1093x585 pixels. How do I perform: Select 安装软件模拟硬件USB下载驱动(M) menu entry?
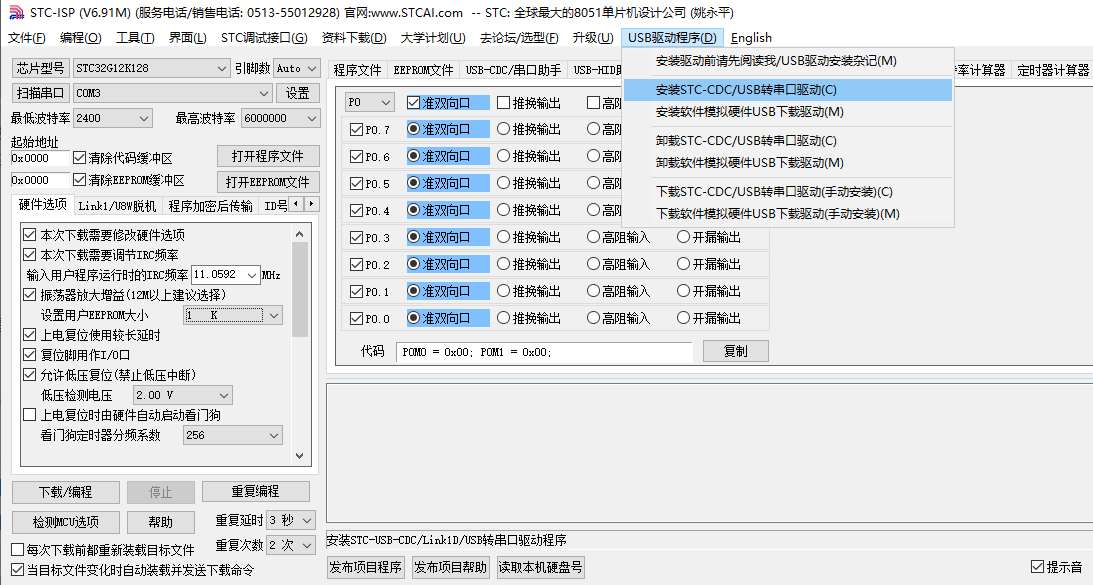click(x=788, y=112)
